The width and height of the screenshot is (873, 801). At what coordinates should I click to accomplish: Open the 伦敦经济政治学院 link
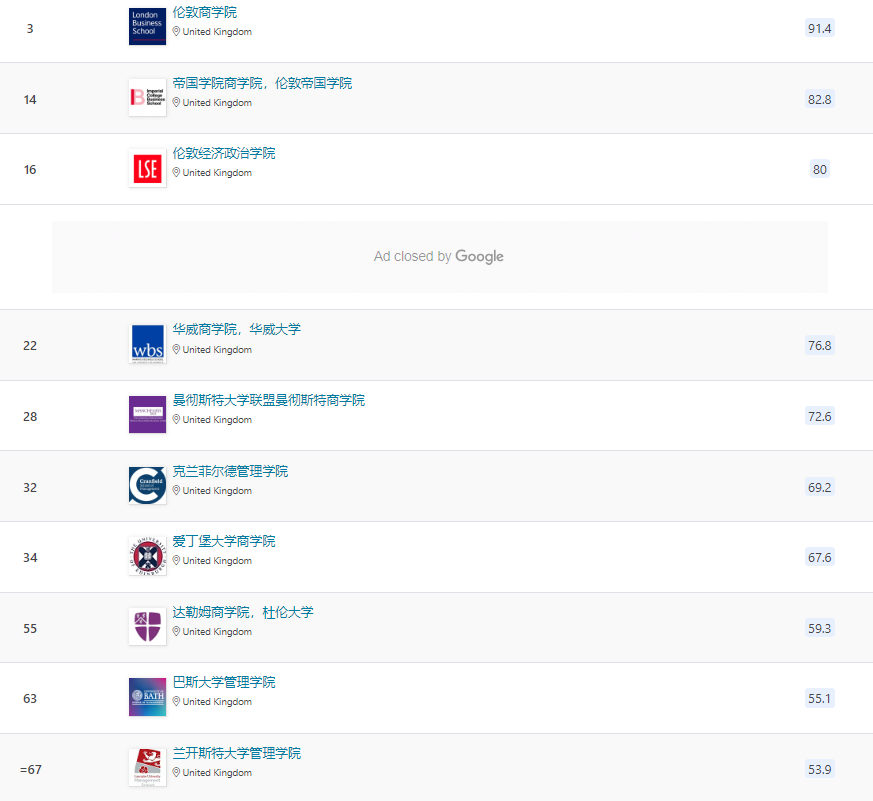(224, 153)
